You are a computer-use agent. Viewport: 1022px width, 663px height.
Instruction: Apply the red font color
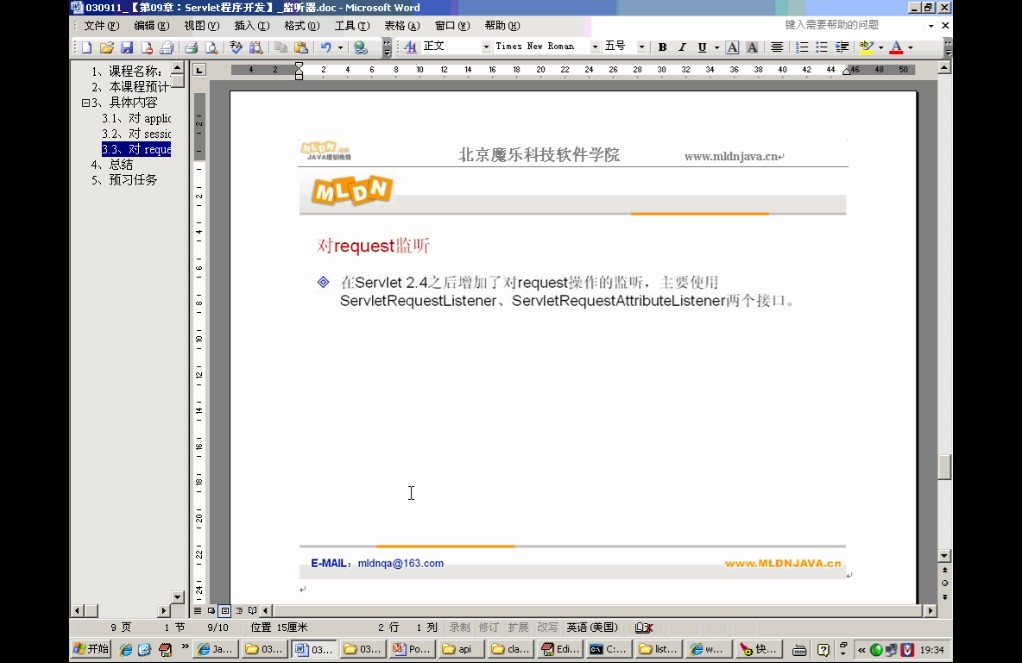tap(896, 47)
